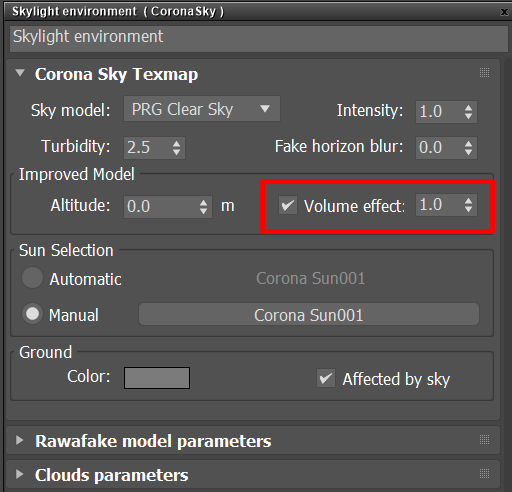This screenshot has width=512, height=492.
Task: Click the Volume effect spinner arrows
Action: (468, 205)
